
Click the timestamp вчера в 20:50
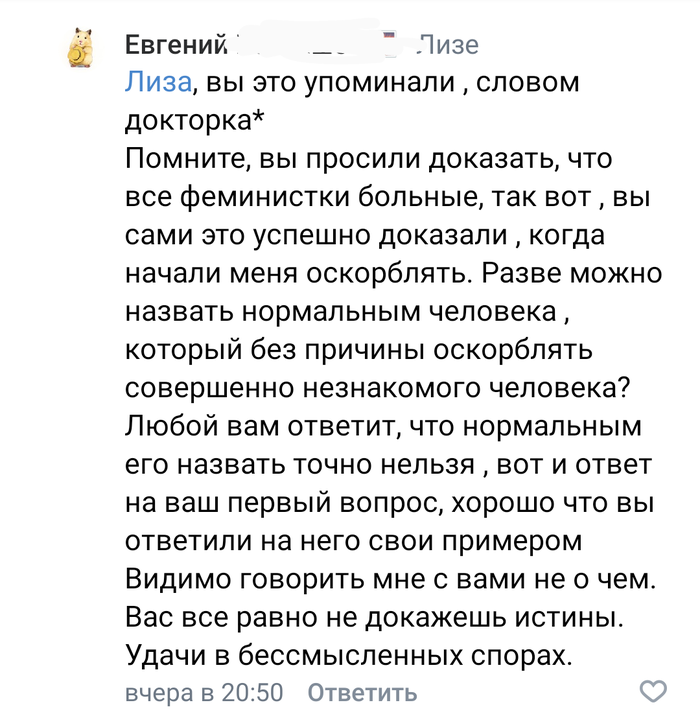[204, 692]
